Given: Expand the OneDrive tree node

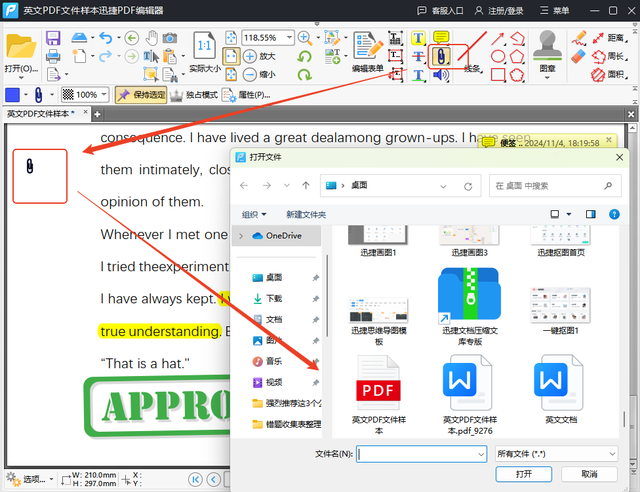Looking at the screenshot, I should [241, 236].
